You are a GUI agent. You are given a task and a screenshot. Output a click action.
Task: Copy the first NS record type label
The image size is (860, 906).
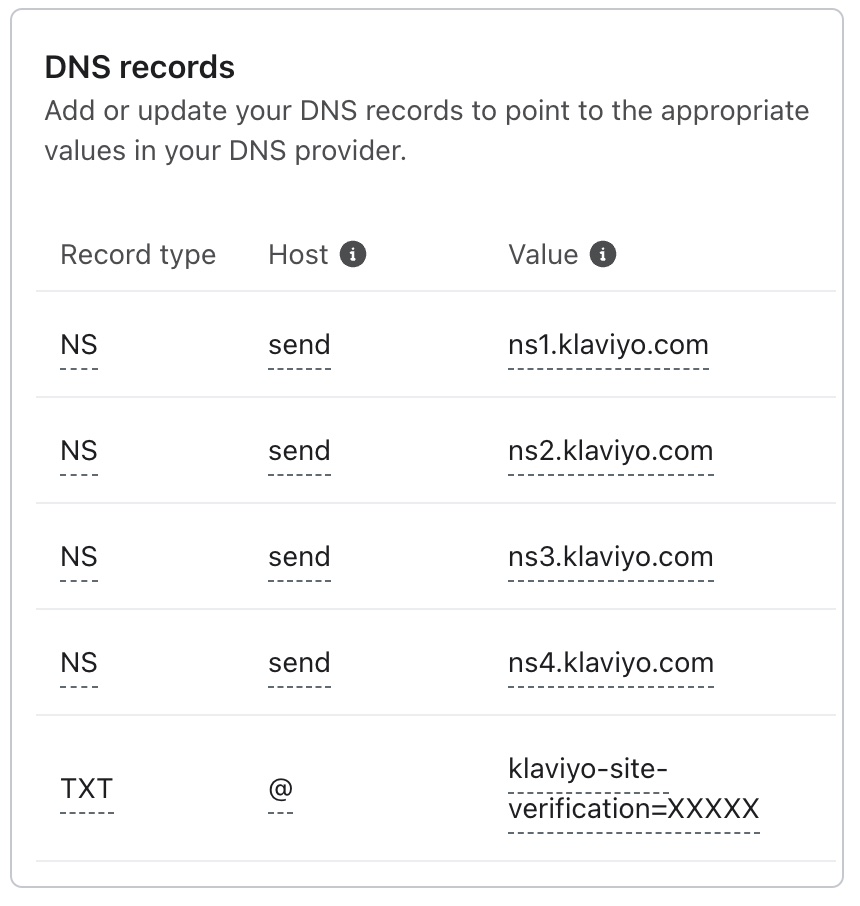click(80, 344)
